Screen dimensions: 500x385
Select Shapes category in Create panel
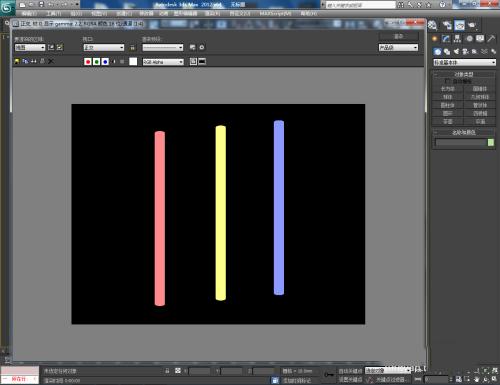pos(447,51)
